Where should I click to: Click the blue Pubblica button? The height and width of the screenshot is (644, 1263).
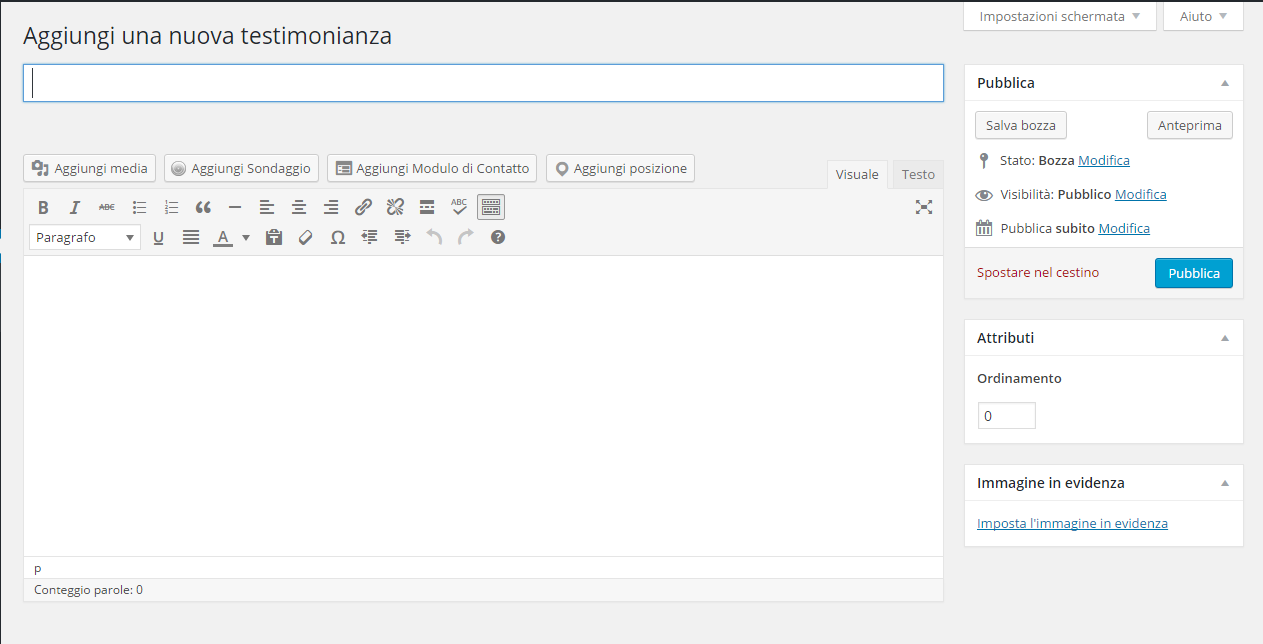tap(1193, 273)
